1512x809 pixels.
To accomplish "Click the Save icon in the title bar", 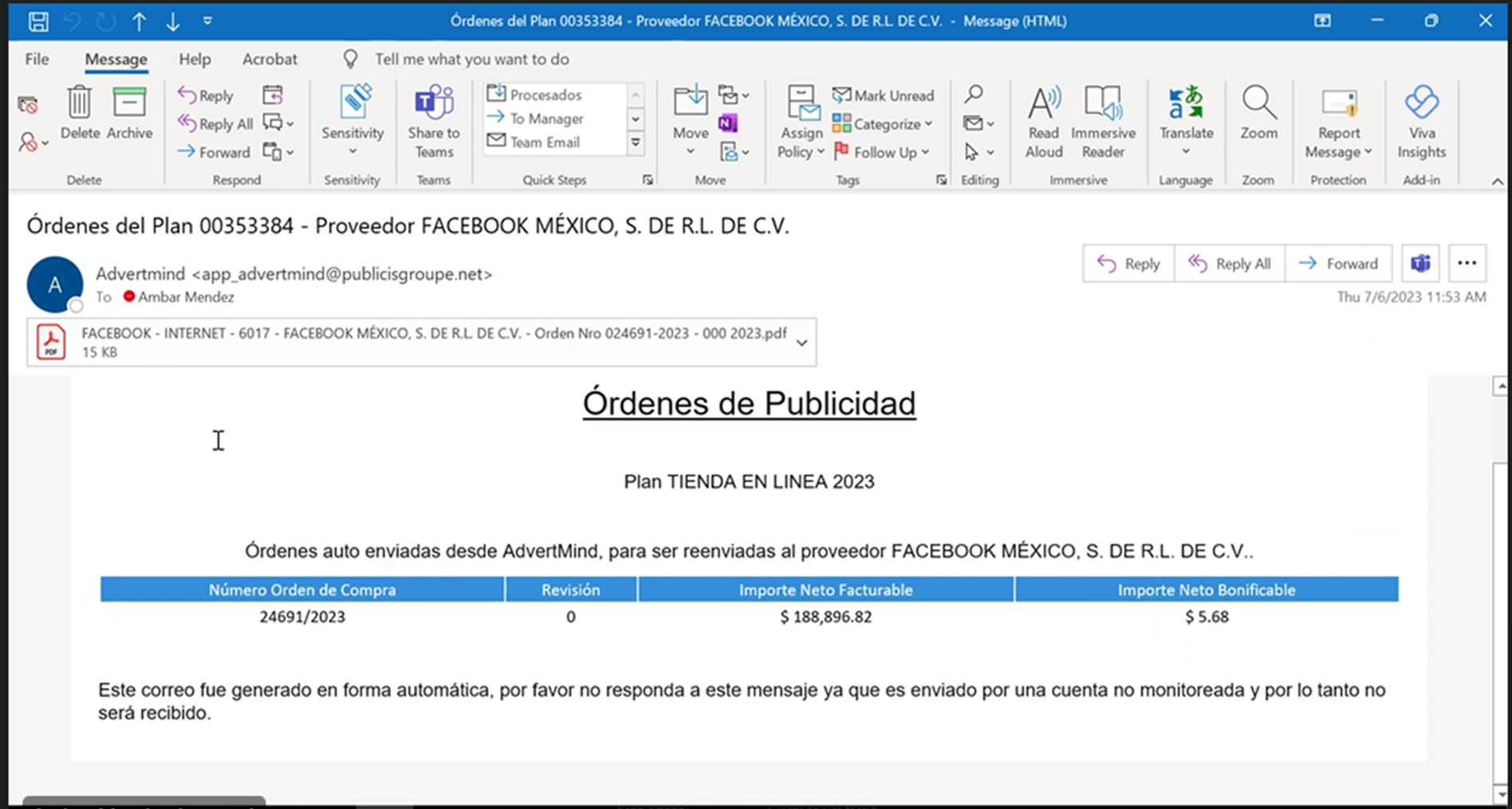I will 37,22.
